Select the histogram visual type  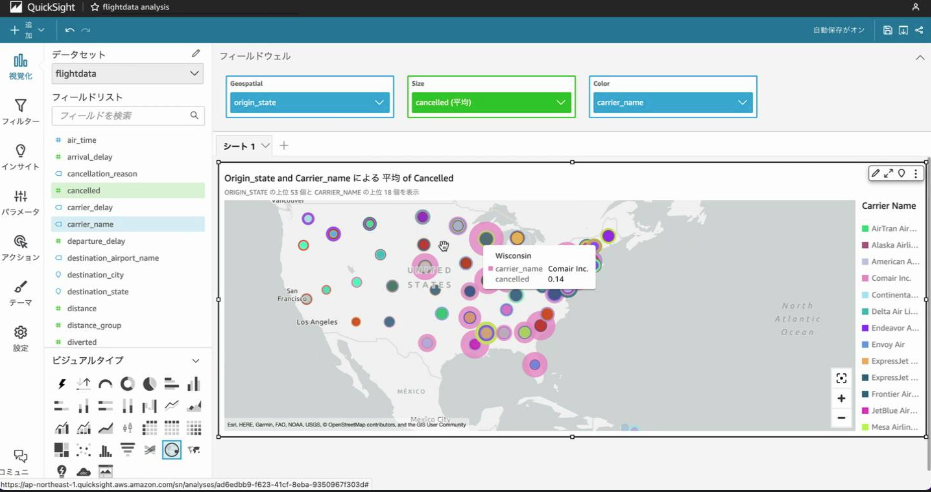click(106, 450)
